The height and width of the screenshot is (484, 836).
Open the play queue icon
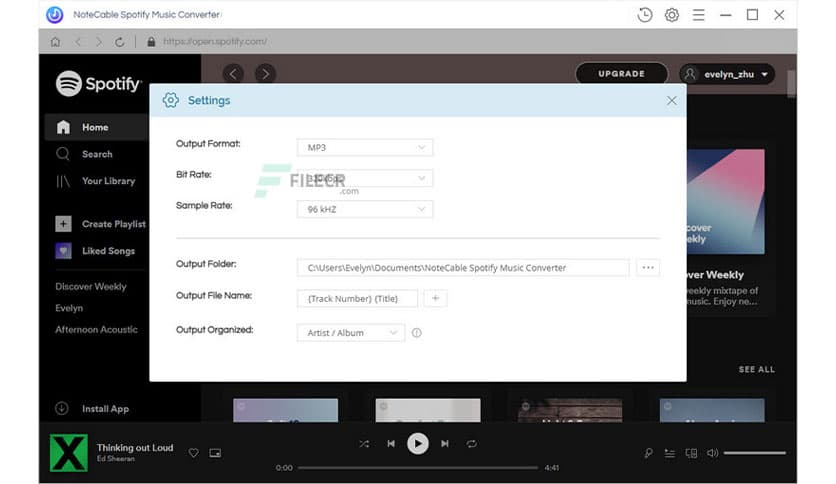[x=670, y=453]
